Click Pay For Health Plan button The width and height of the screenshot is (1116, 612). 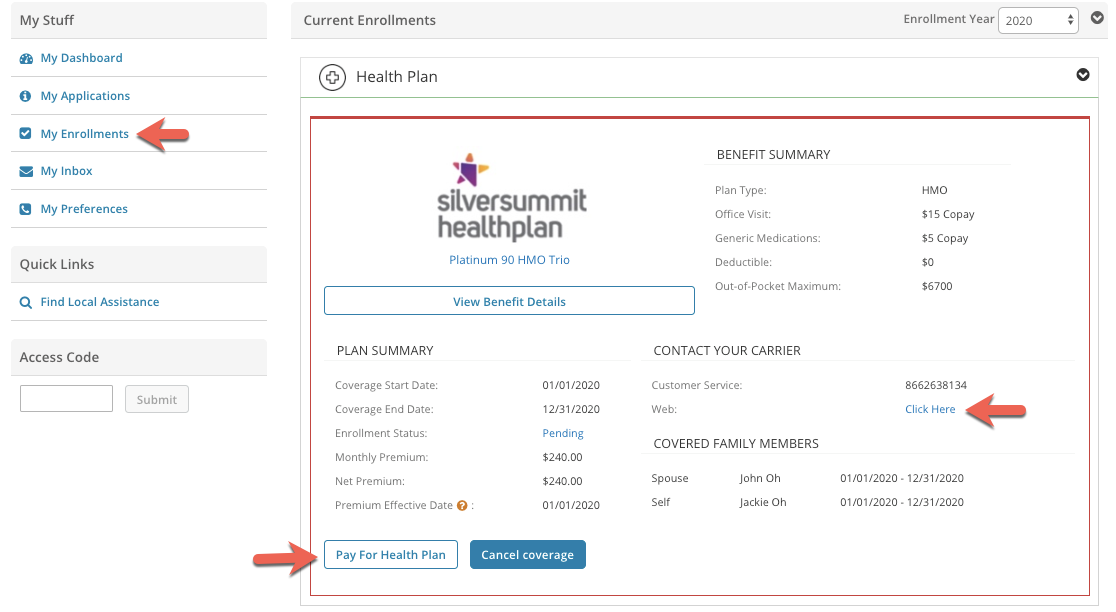[x=391, y=555]
